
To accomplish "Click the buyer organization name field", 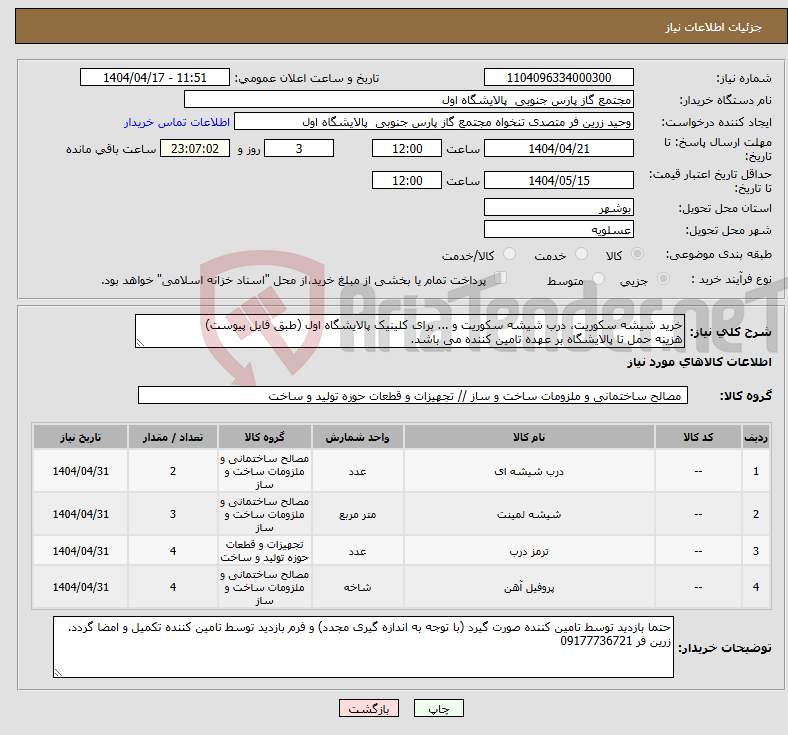I will pos(409,99).
